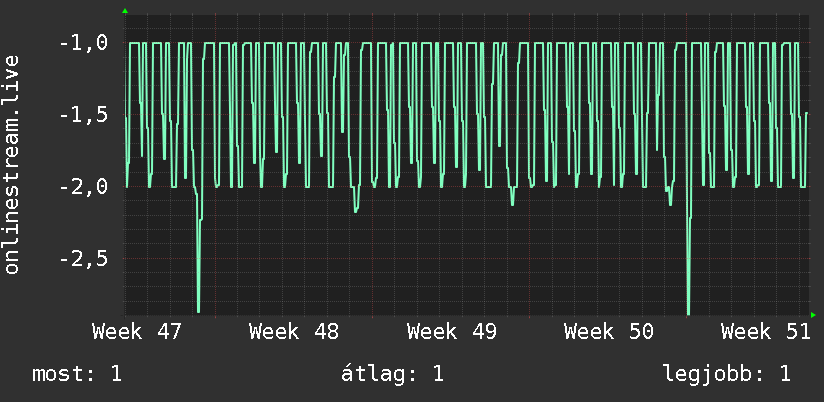Click the 'most: 1' statistic
Image resolution: width=824 pixels, height=402 pixels.
pyautogui.click(x=77, y=374)
